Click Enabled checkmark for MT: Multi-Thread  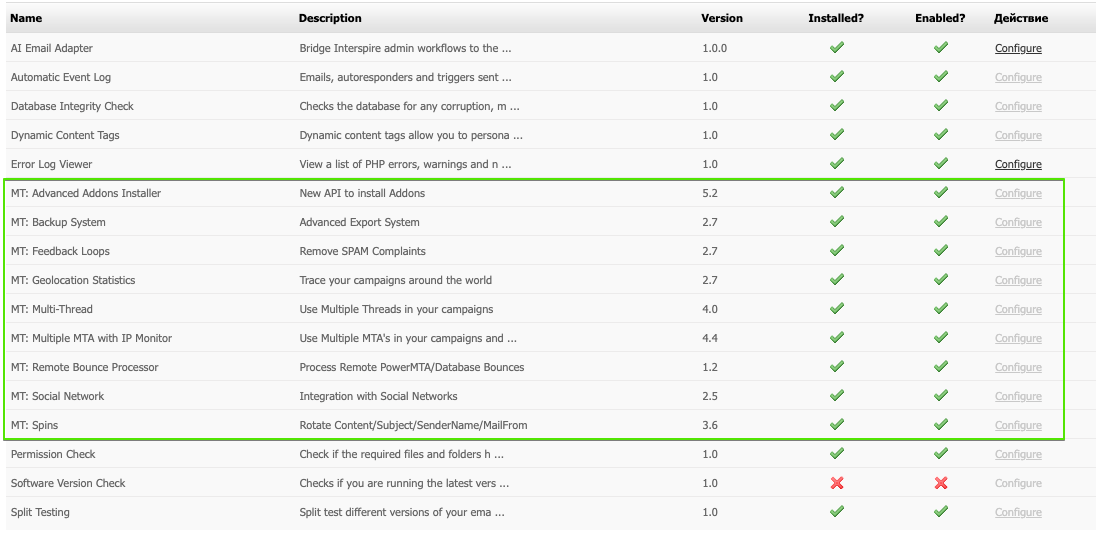940,309
